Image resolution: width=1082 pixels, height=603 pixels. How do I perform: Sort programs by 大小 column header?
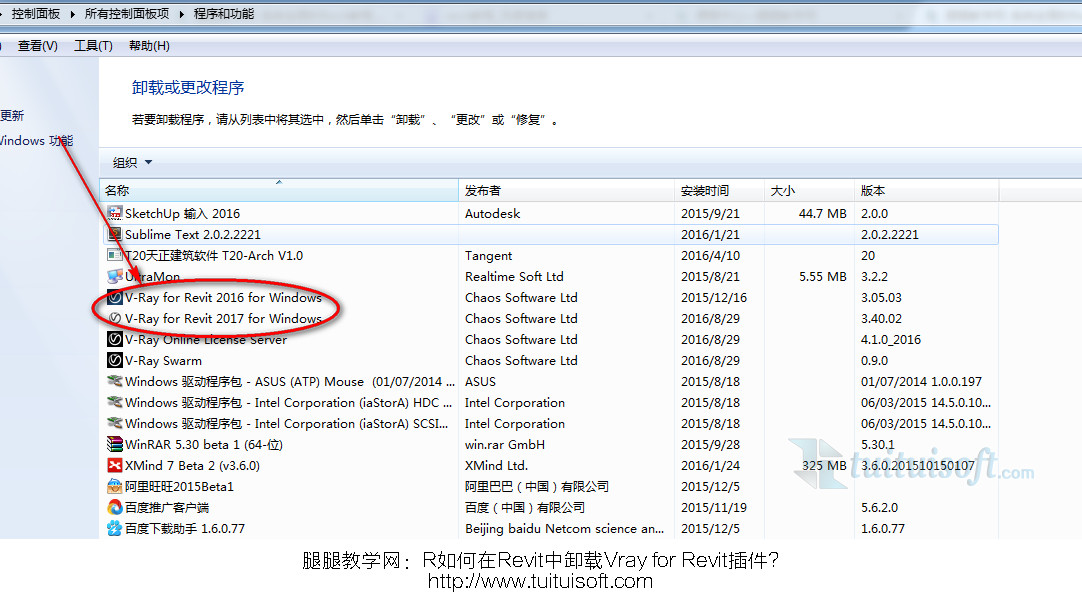pyautogui.click(x=782, y=190)
